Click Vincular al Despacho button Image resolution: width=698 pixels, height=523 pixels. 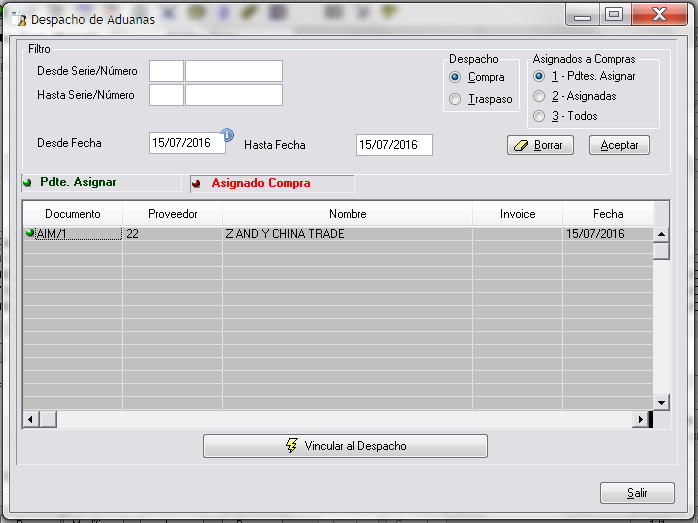click(345, 446)
